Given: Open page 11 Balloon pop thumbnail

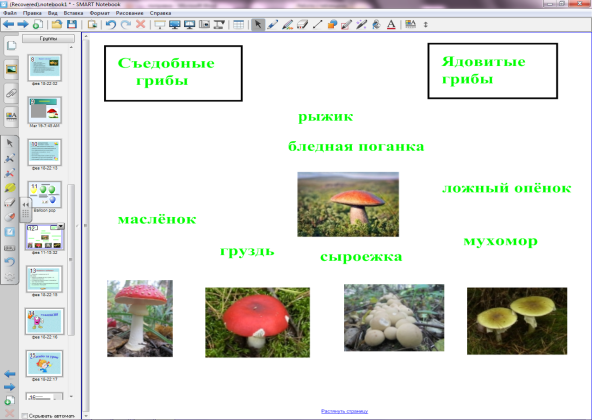Looking at the screenshot, I should (x=45, y=195).
